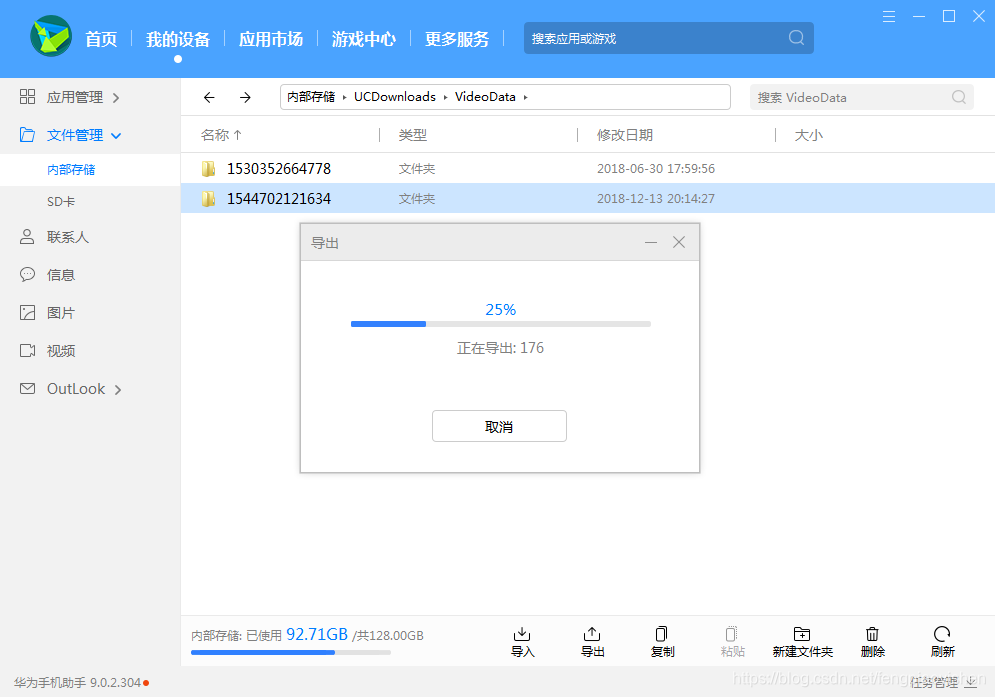Screen dimensions: 995x697
Task: Expand the OutLook chevron
Action: [117, 390]
